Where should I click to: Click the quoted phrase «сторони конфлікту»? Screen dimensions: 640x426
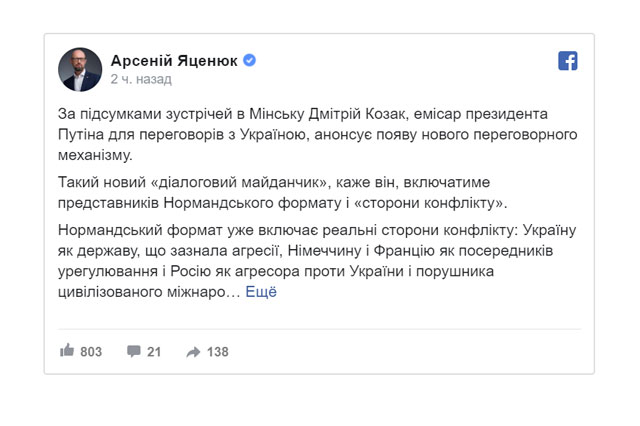pos(428,203)
